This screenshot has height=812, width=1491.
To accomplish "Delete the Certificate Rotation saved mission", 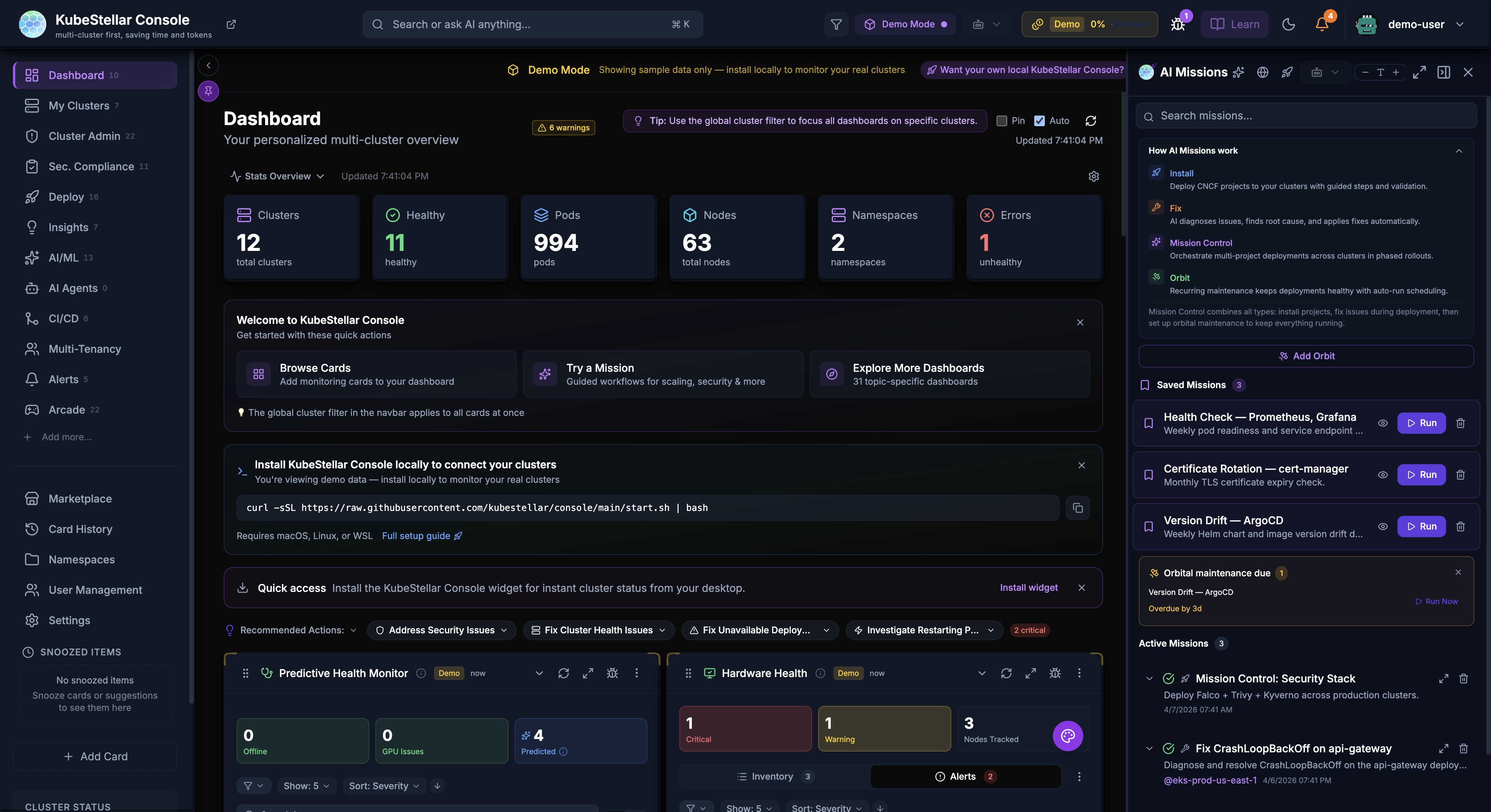I will [x=1460, y=475].
